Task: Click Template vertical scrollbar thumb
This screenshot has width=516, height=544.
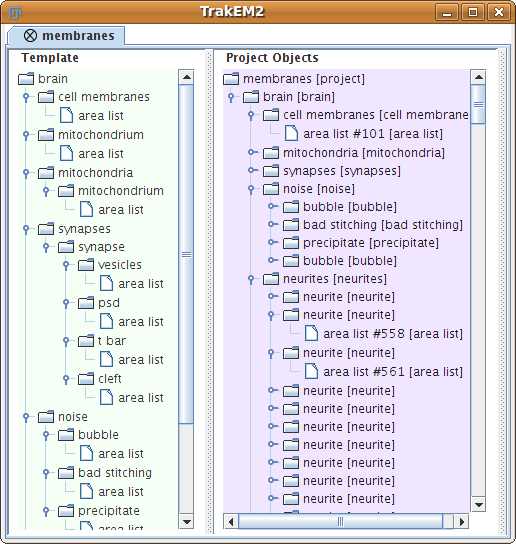Action: [186, 254]
